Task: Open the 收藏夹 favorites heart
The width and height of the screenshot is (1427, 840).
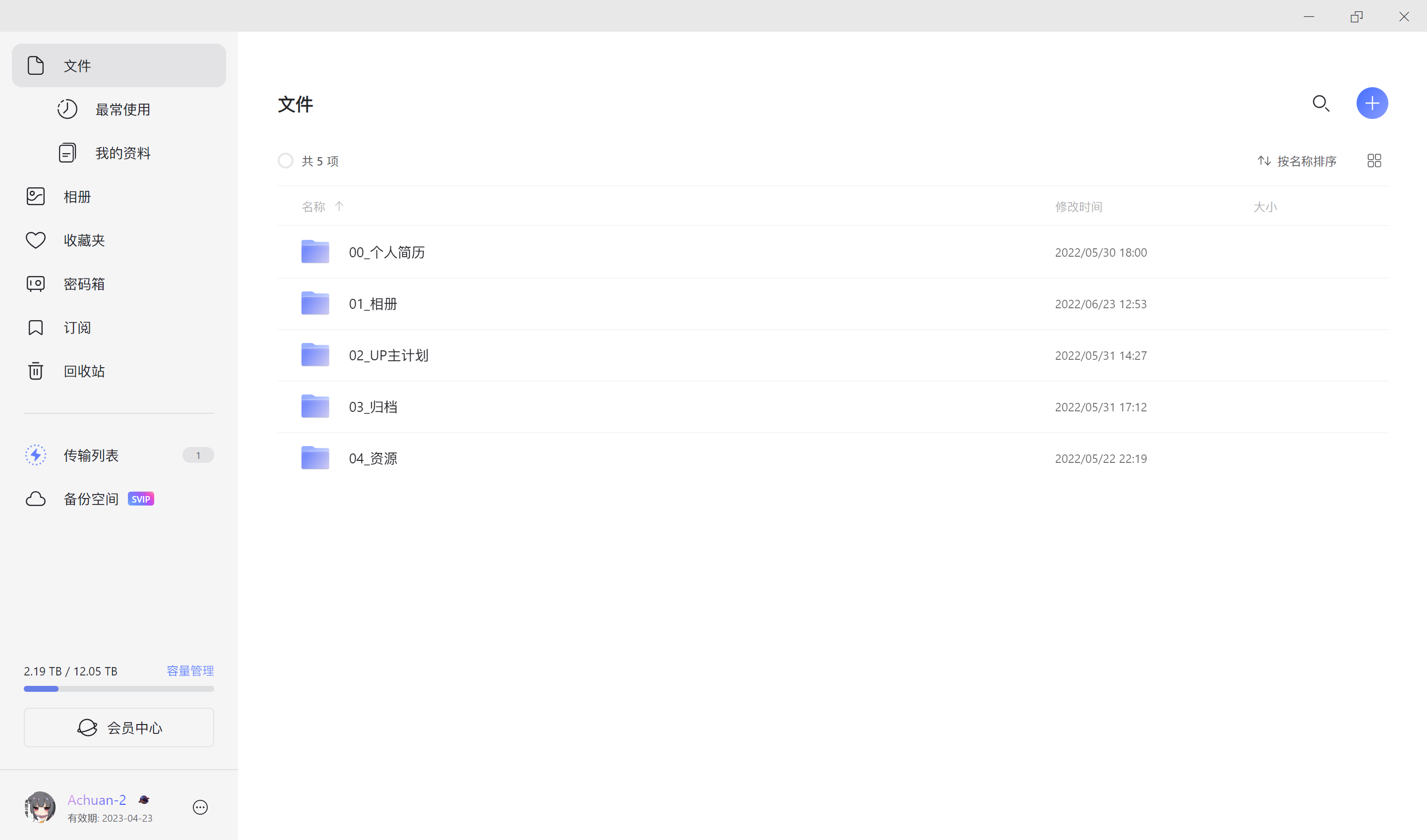Action: [84, 240]
